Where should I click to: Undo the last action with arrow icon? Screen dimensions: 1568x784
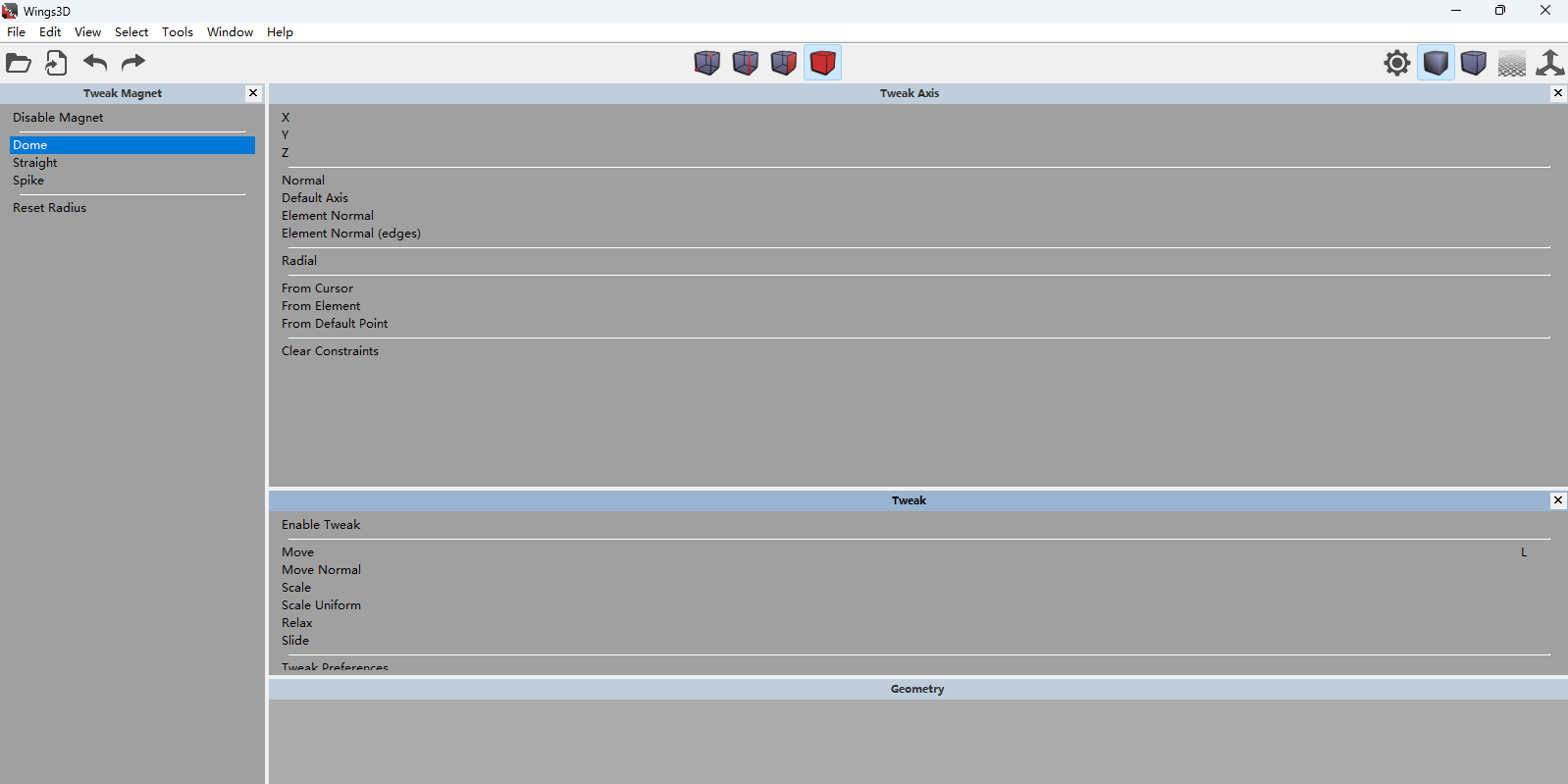coord(95,64)
